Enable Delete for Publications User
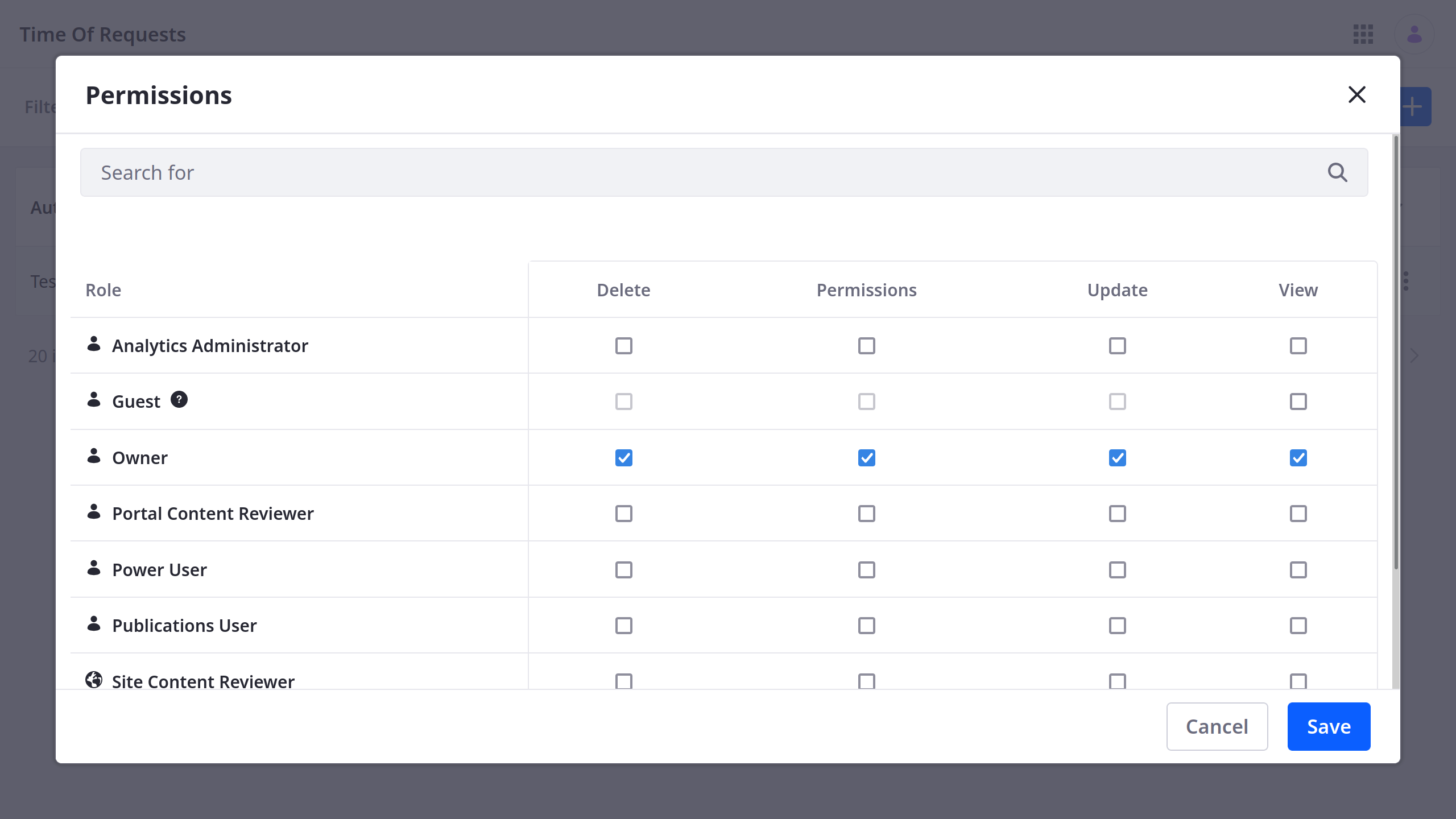Image resolution: width=1456 pixels, height=819 pixels. tap(624, 626)
